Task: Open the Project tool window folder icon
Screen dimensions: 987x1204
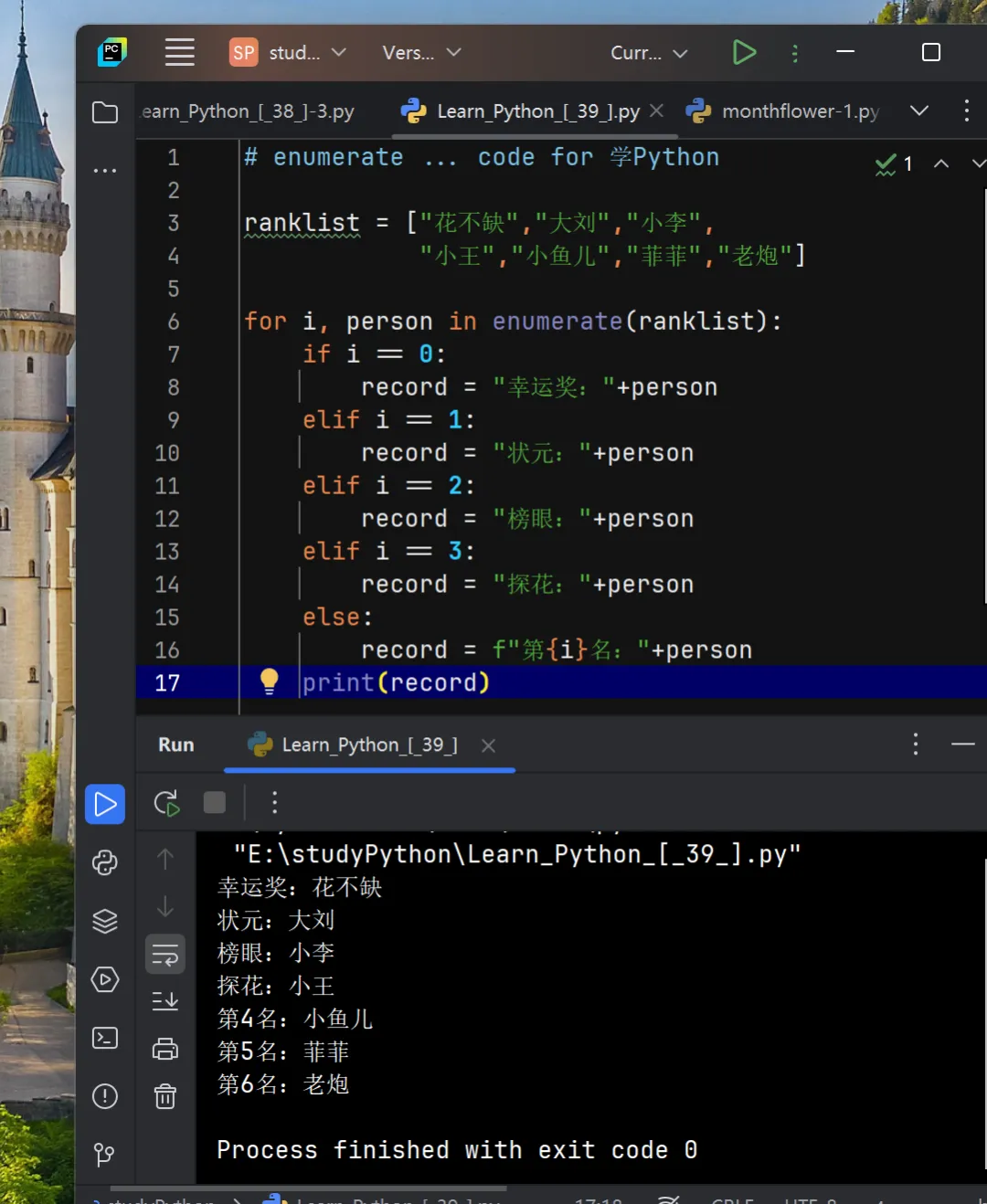Action: tap(105, 112)
